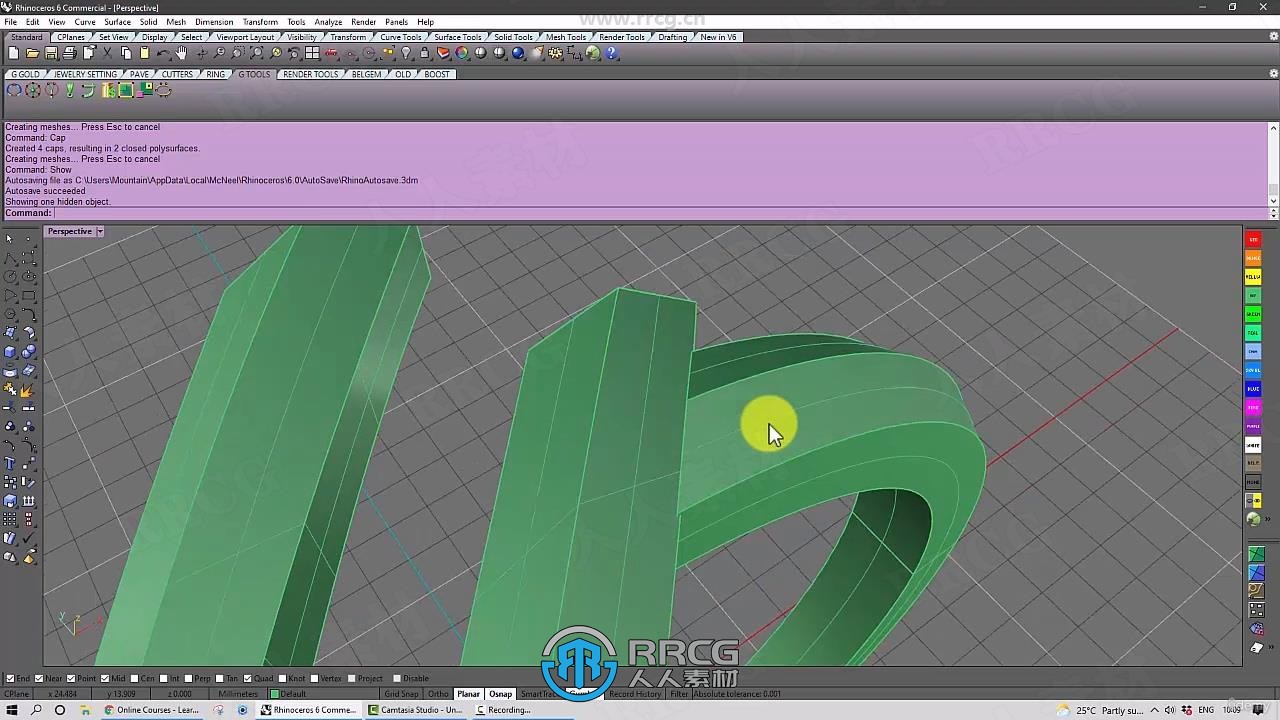Select the Box solid tool in sidebar
This screenshot has width=1280, height=720.
[10, 352]
